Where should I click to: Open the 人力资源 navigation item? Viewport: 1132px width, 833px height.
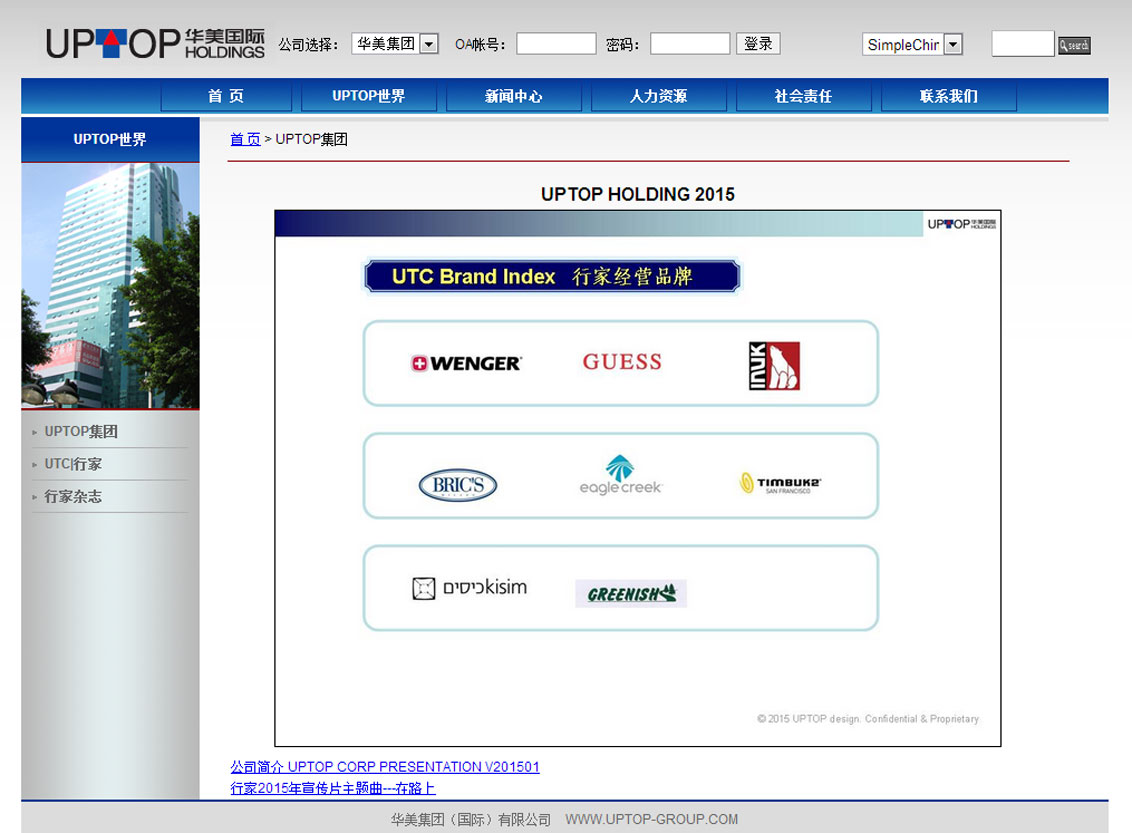[658, 96]
